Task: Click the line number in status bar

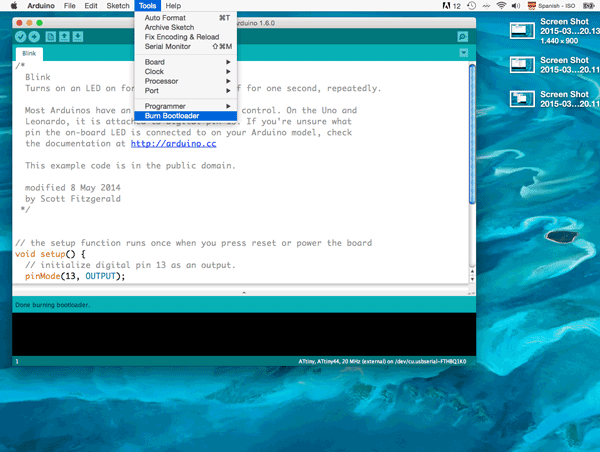Action: (x=17, y=361)
